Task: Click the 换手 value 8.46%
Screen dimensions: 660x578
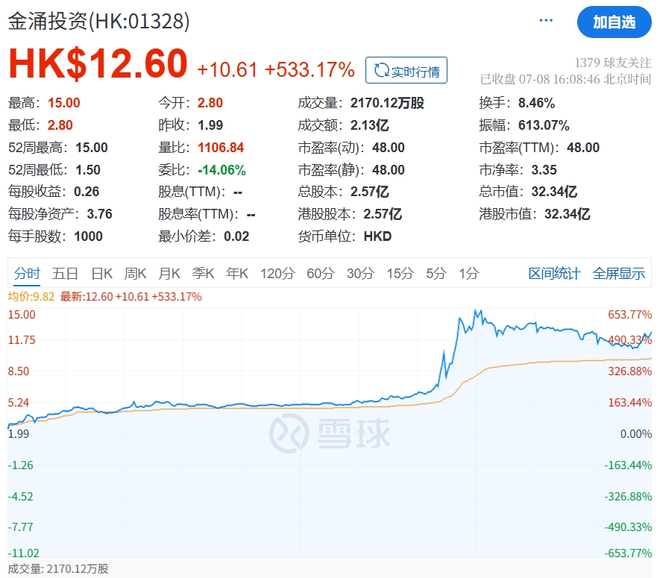Action: (536, 103)
